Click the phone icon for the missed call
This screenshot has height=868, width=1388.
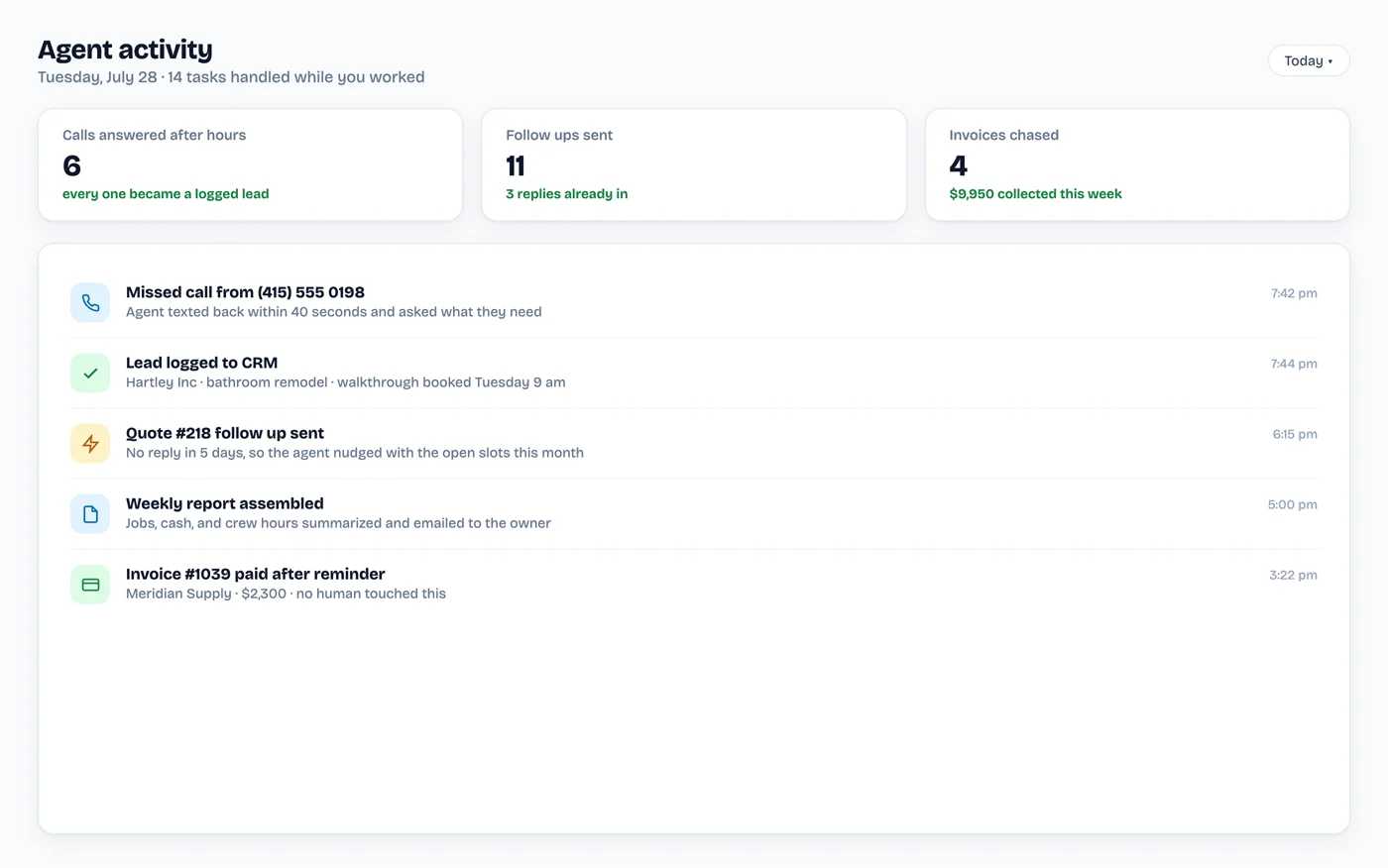click(x=90, y=303)
